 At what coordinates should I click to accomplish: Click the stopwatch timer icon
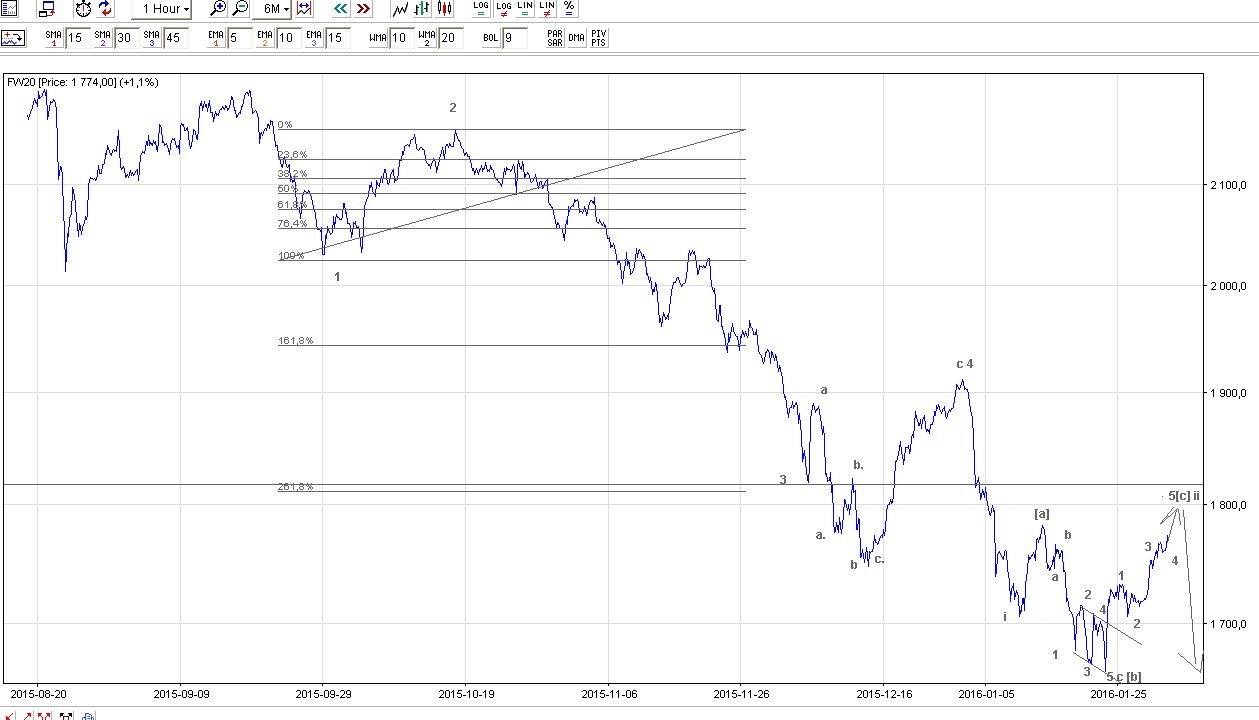pyautogui.click(x=82, y=9)
